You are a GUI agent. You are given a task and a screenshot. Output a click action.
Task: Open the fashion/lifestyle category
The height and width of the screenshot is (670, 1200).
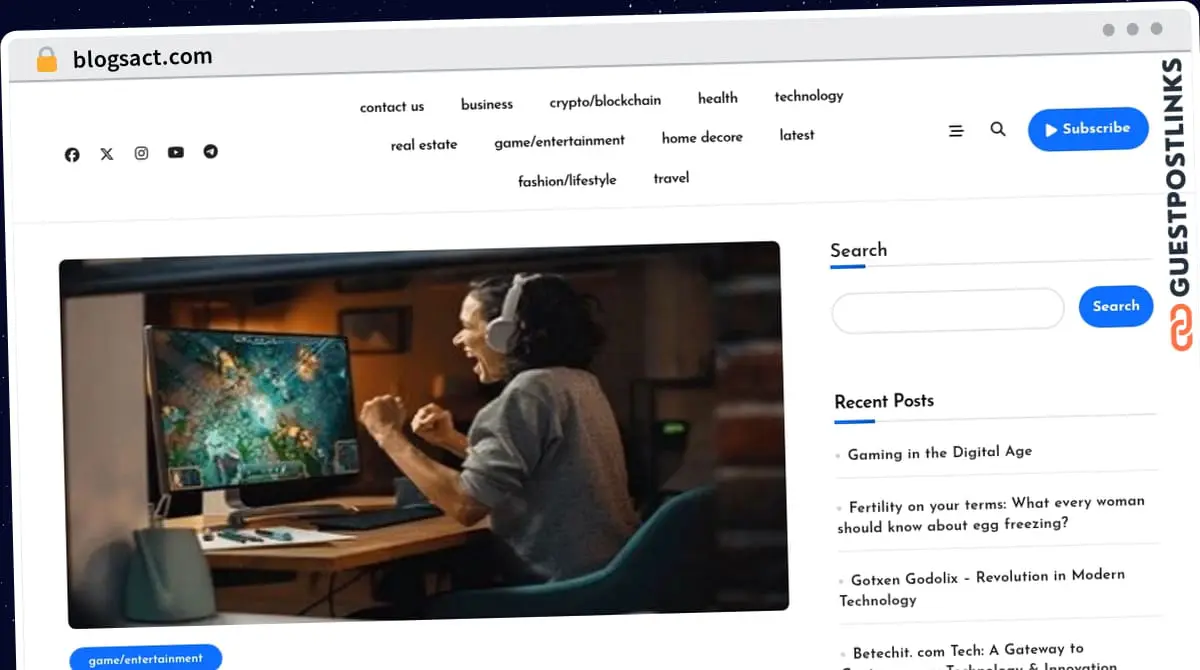567,181
